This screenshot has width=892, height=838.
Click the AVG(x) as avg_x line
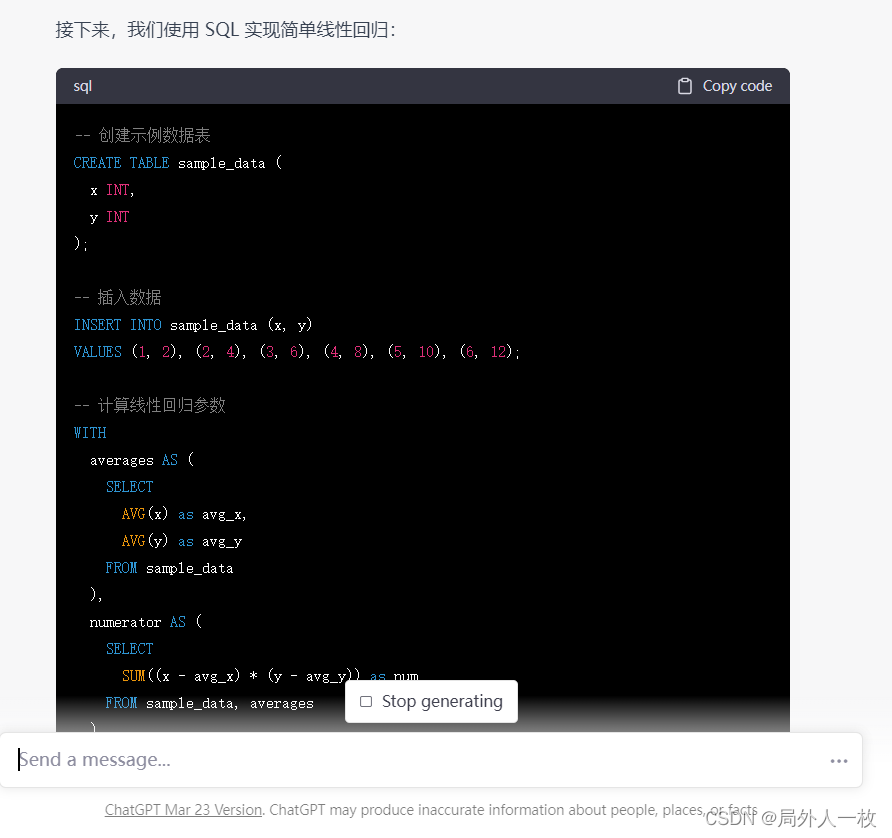point(184,514)
